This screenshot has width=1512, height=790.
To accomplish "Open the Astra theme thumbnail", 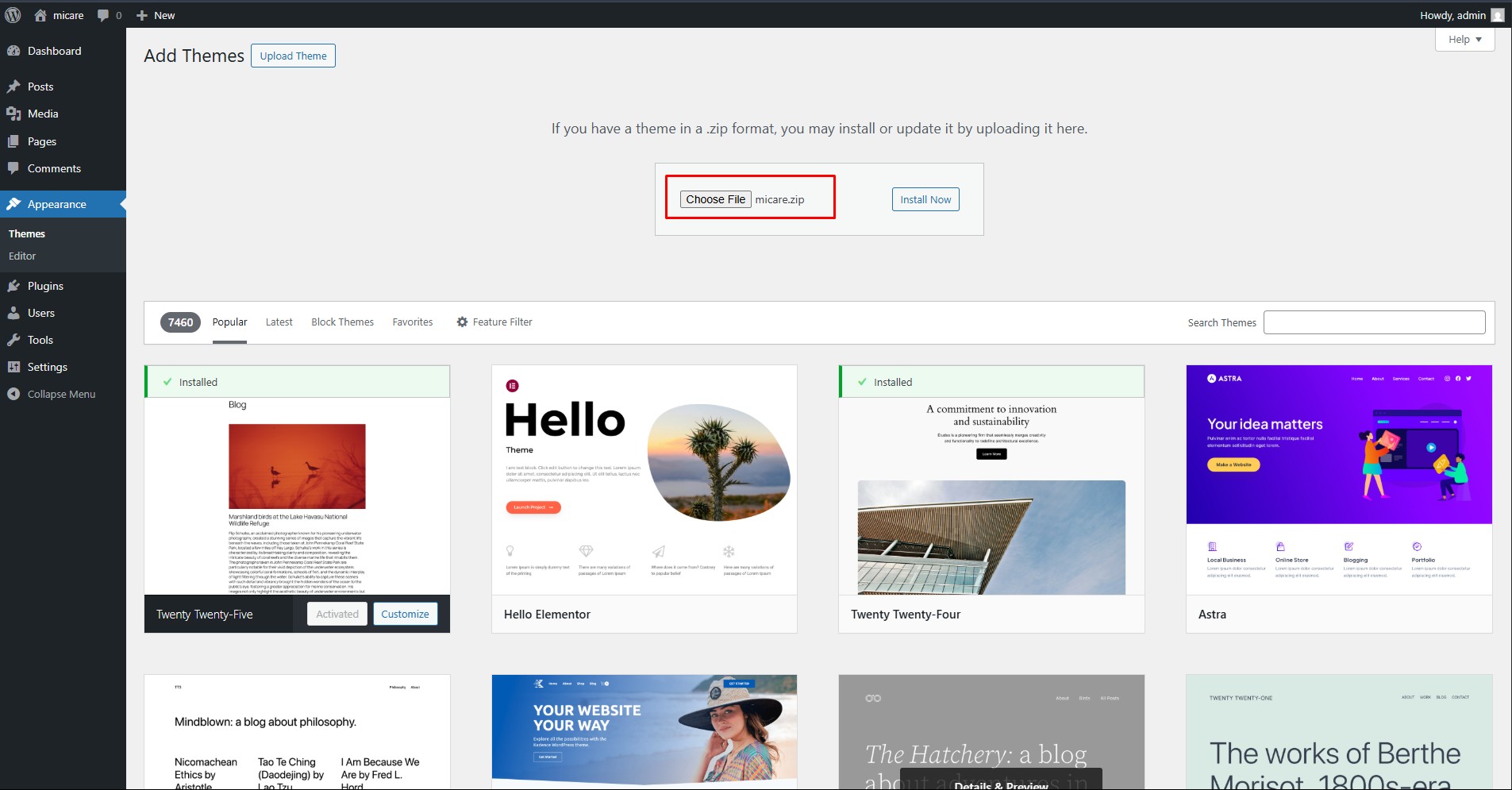I will coord(1339,480).
